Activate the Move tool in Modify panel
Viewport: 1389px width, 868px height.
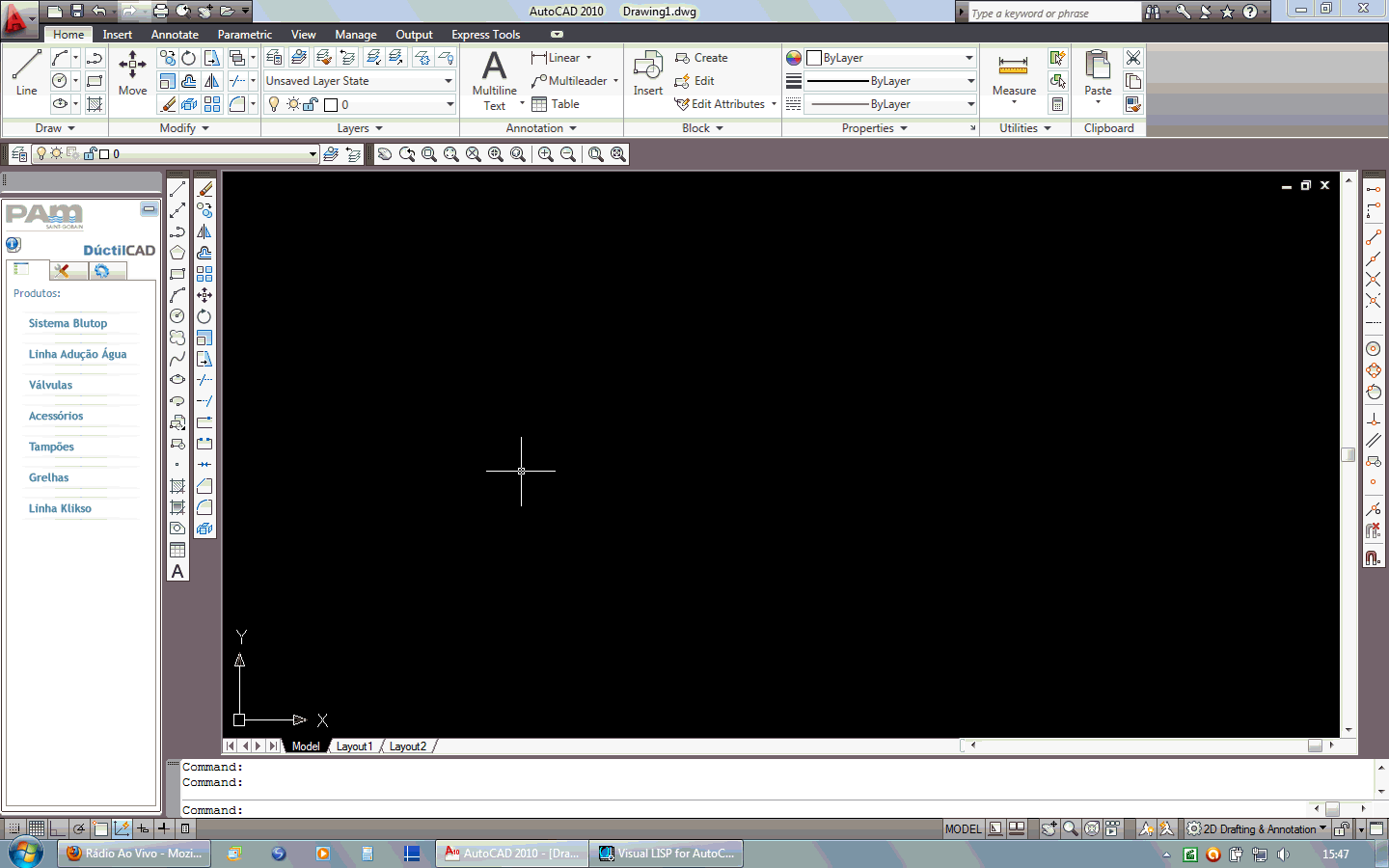click(x=132, y=72)
